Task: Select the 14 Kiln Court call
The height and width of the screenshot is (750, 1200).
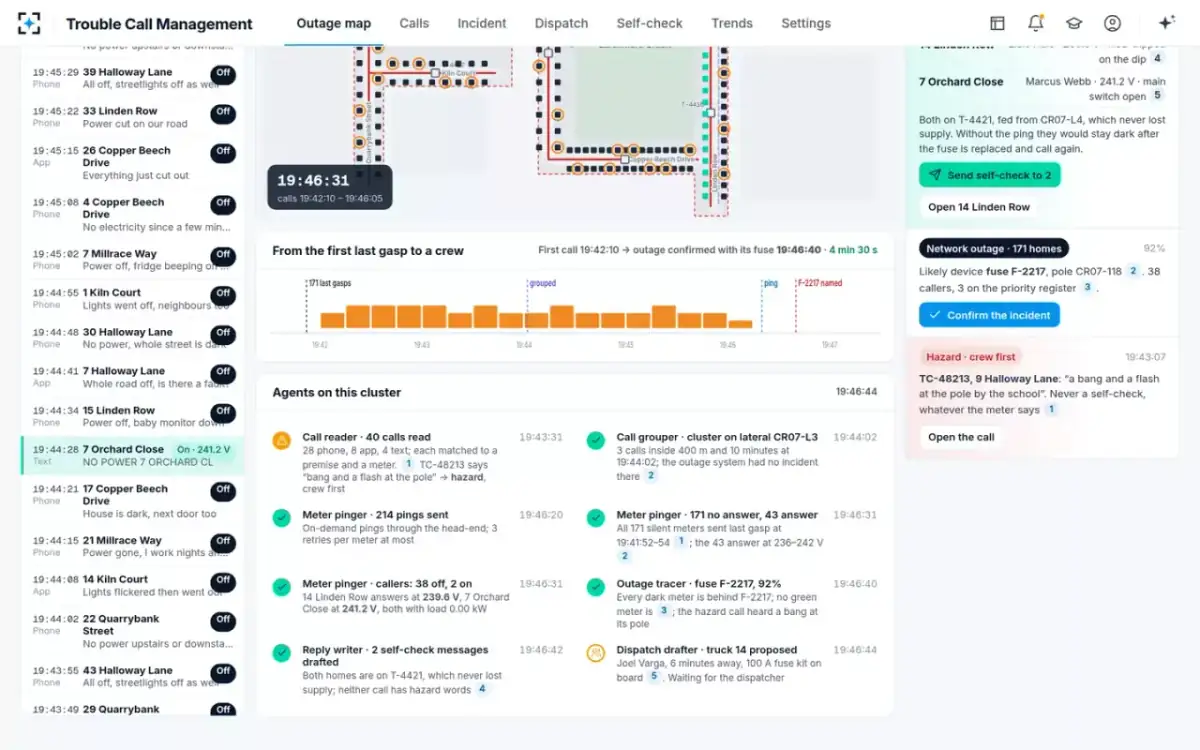Action: click(131, 585)
